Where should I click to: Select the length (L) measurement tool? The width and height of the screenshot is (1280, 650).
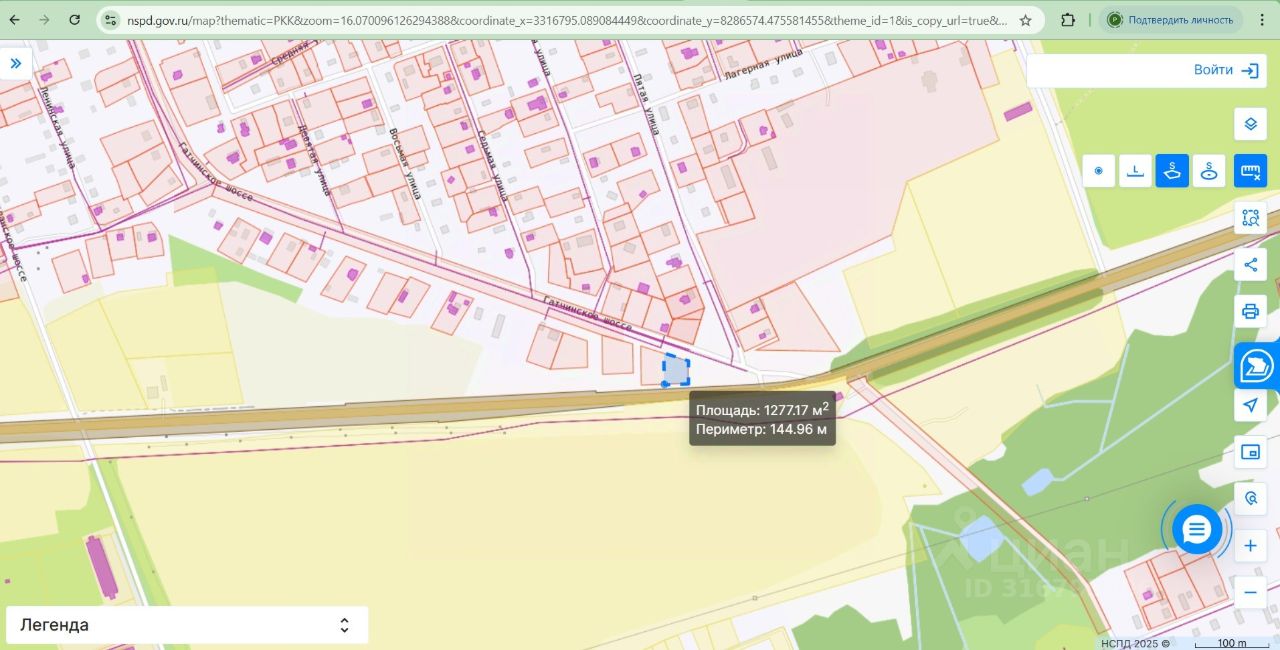click(1135, 171)
